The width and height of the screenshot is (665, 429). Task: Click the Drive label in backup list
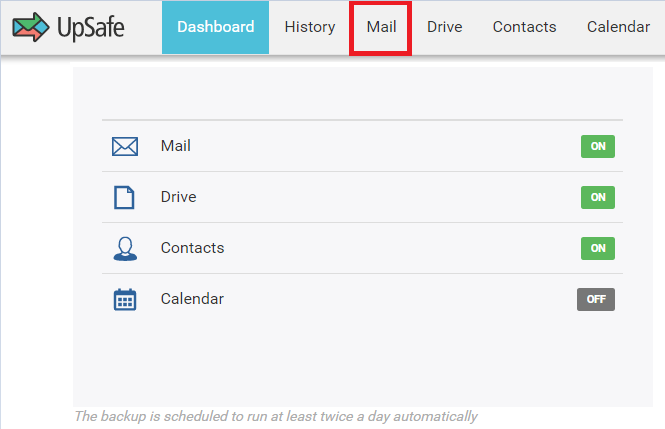point(179,197)
